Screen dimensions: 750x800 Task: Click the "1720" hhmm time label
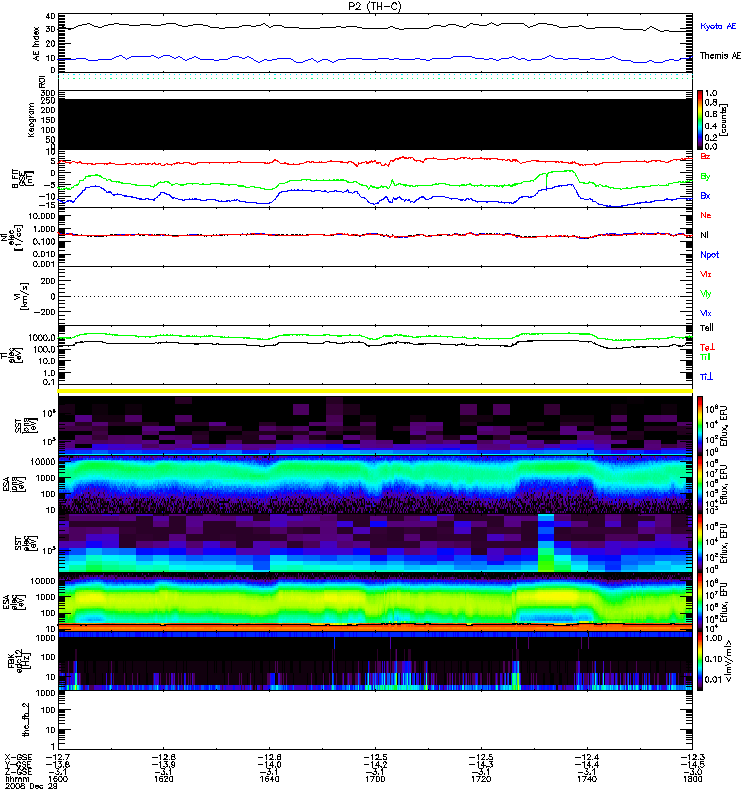[481, 779]
